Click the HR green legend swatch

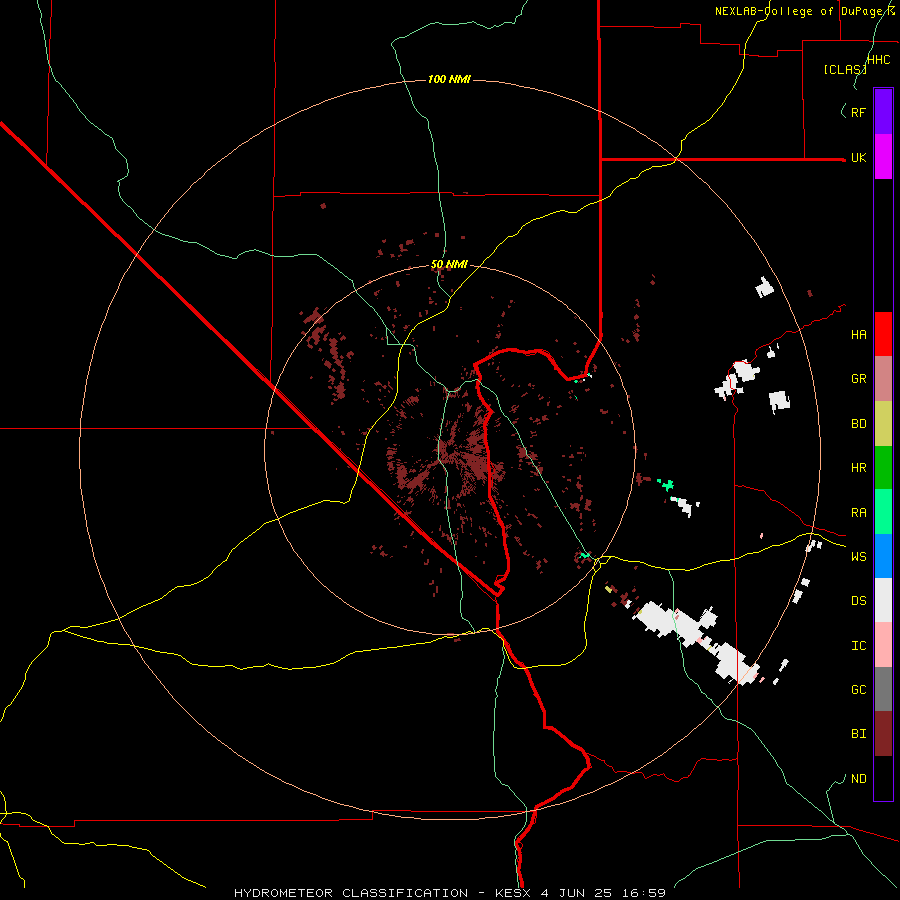883,468
